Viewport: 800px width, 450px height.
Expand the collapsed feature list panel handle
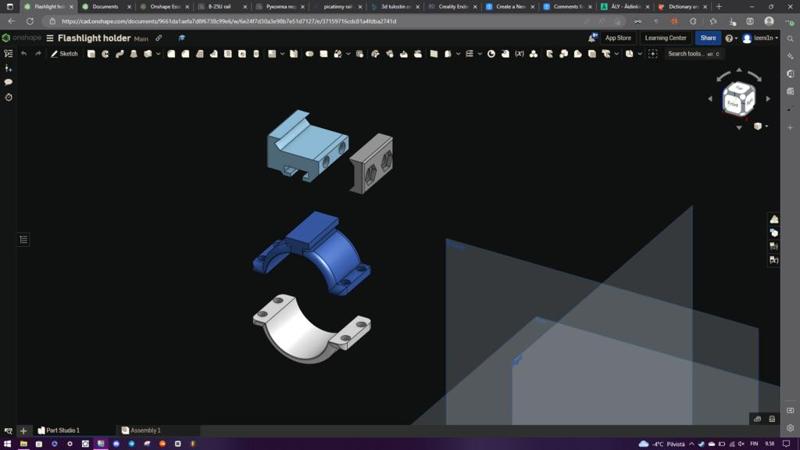click(x=23, y=240)
